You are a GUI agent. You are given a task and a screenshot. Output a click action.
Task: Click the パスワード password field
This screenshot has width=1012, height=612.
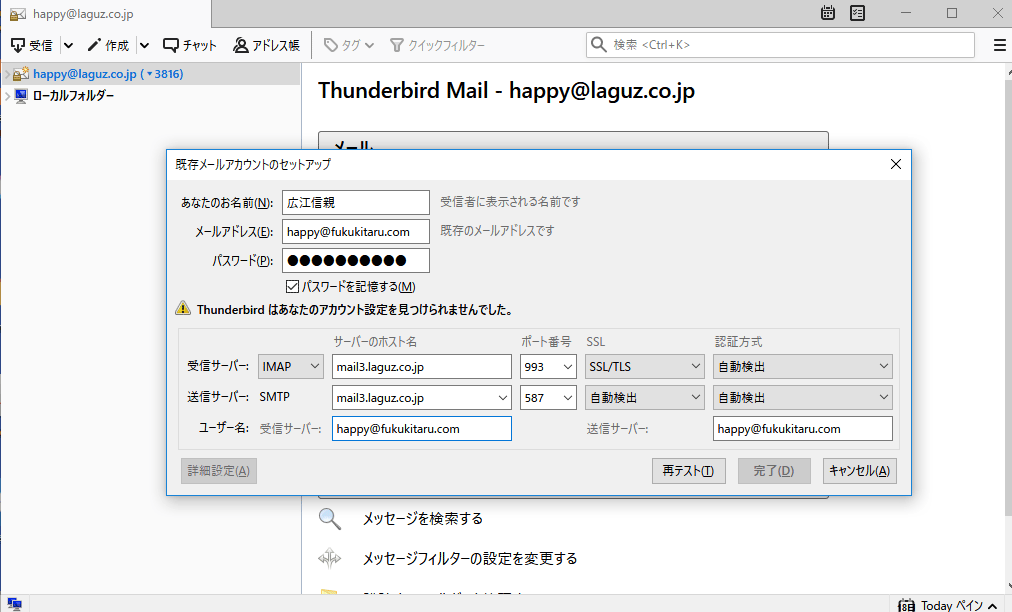[356, 261]
